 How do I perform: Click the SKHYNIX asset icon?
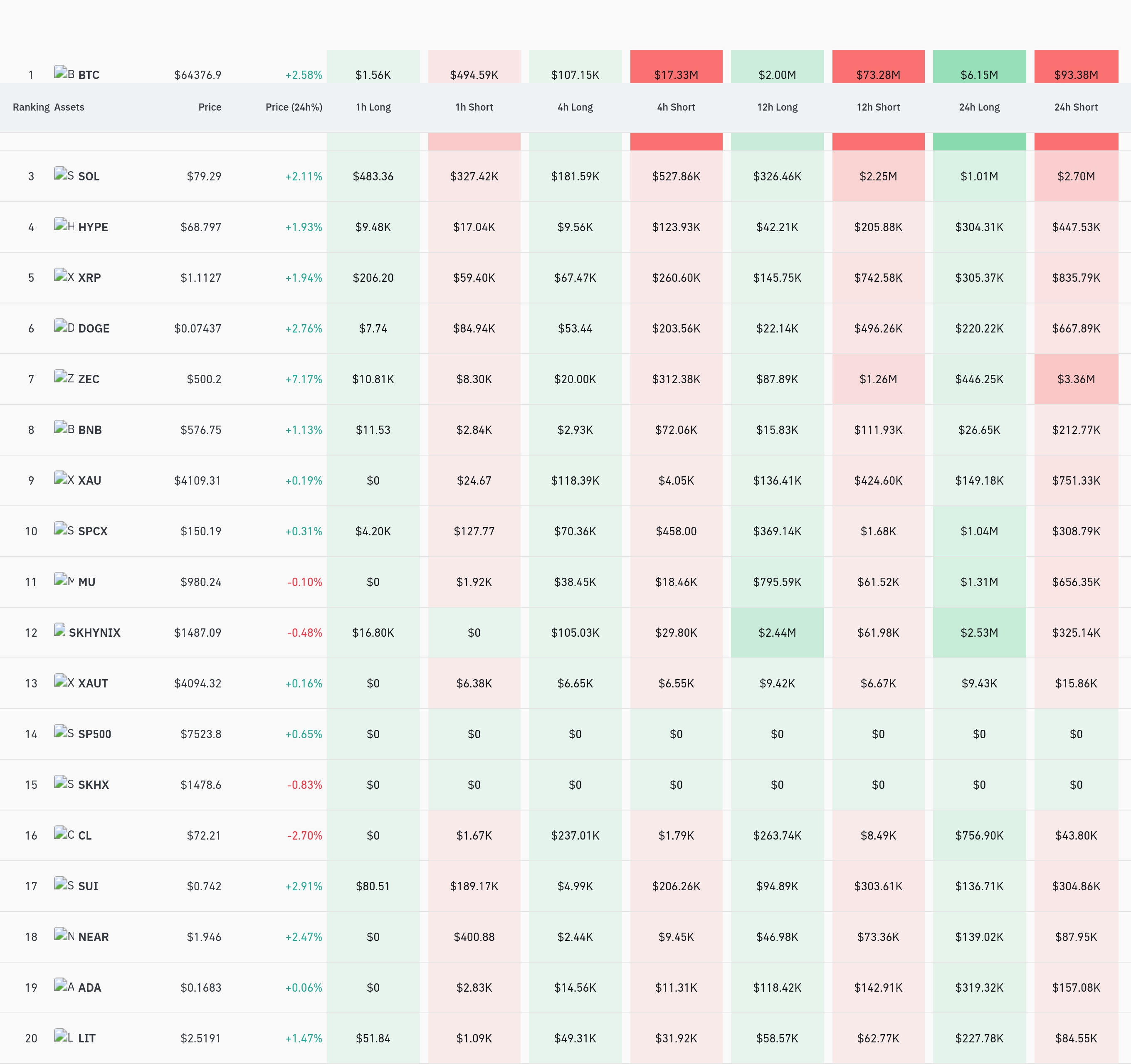coord(59,631)
